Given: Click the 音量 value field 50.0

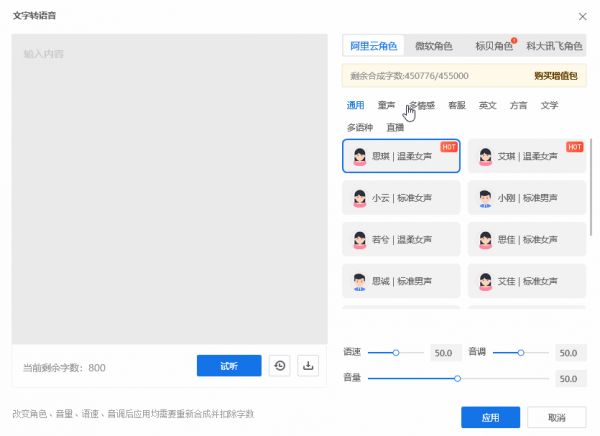Looking at the screenshot, I should [x=571, y=379].
